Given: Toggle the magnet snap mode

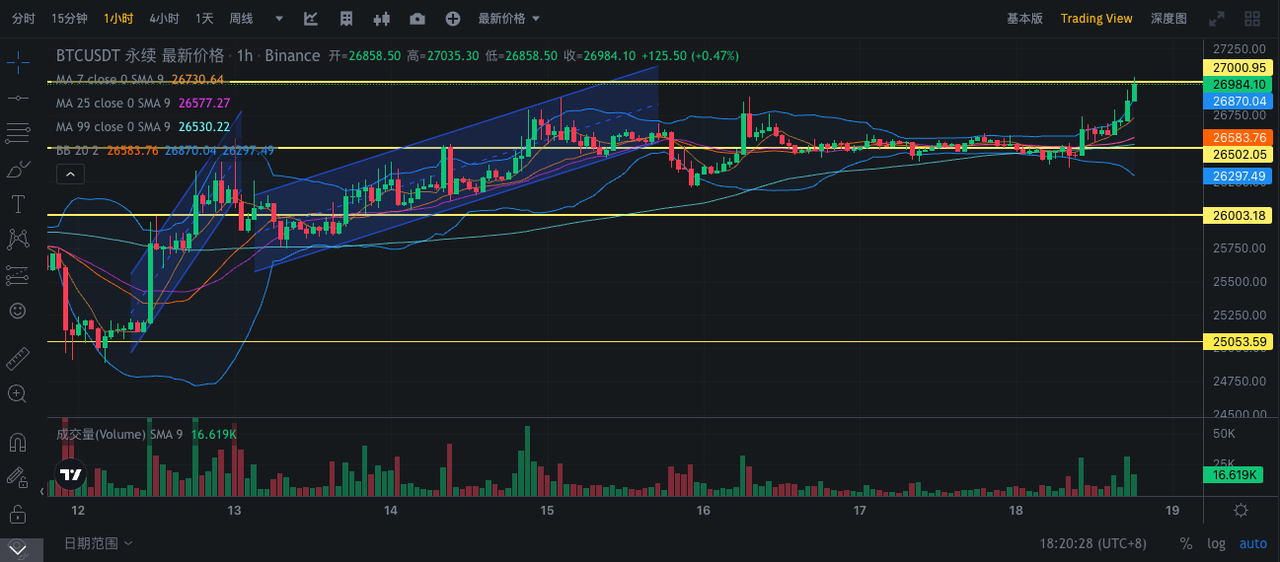Looking at the screenshot, I should (17, 442).
